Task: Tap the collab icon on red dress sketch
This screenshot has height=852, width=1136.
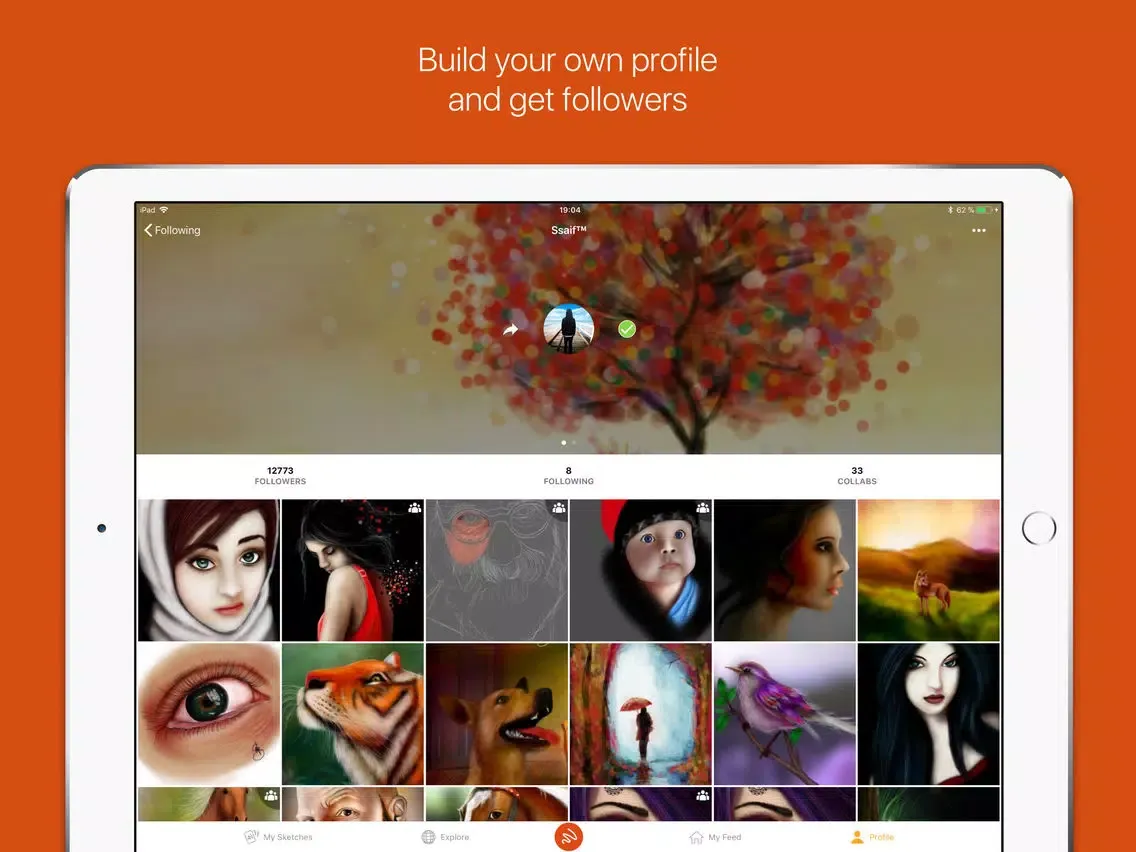Action: click(414, 508)
